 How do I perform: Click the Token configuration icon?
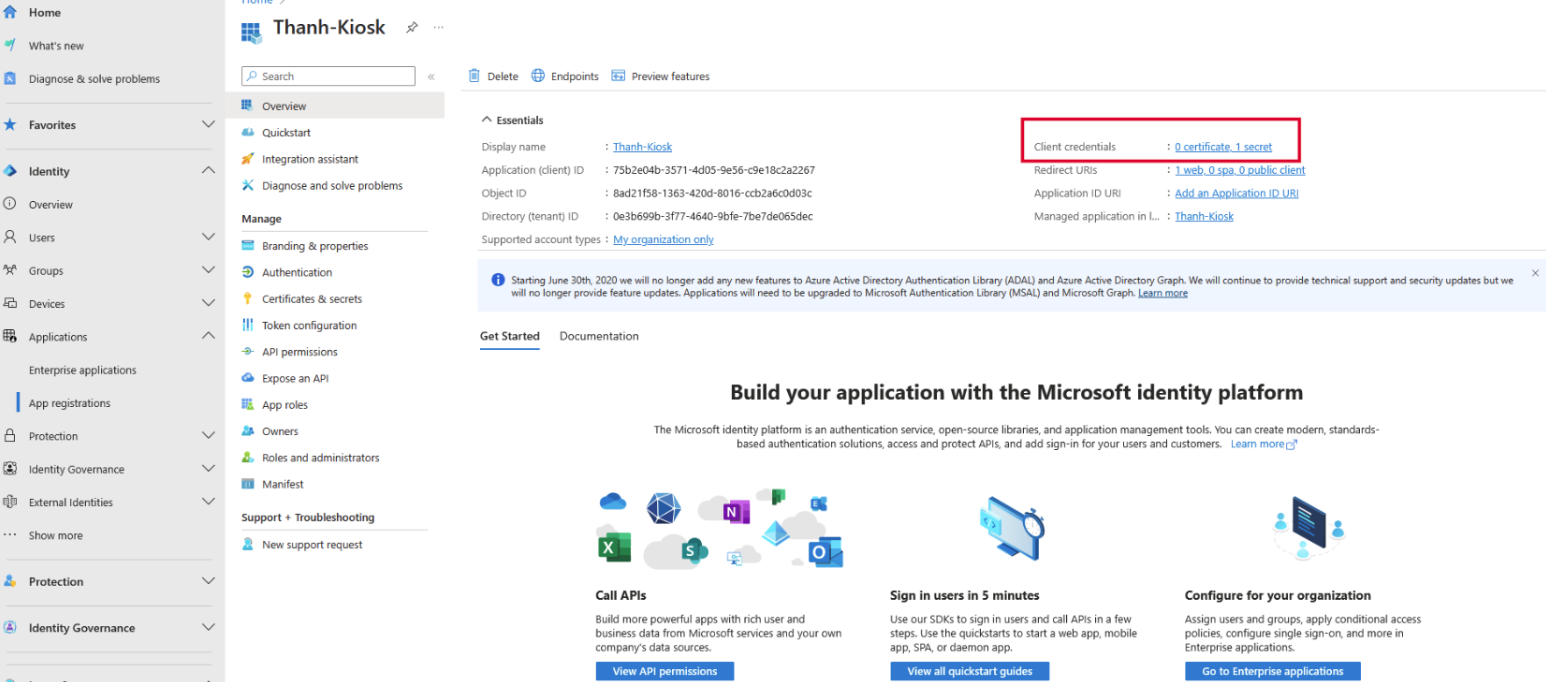pos(248,325)
